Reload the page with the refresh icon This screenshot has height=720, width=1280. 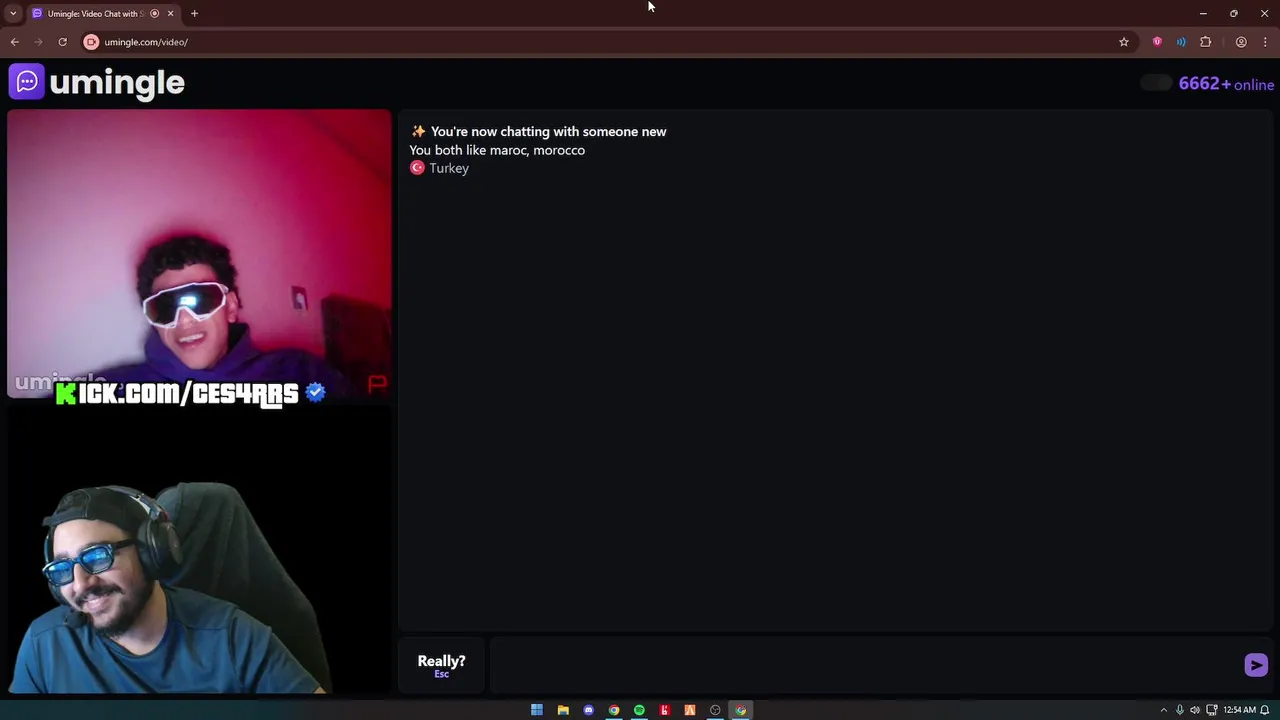62,42
